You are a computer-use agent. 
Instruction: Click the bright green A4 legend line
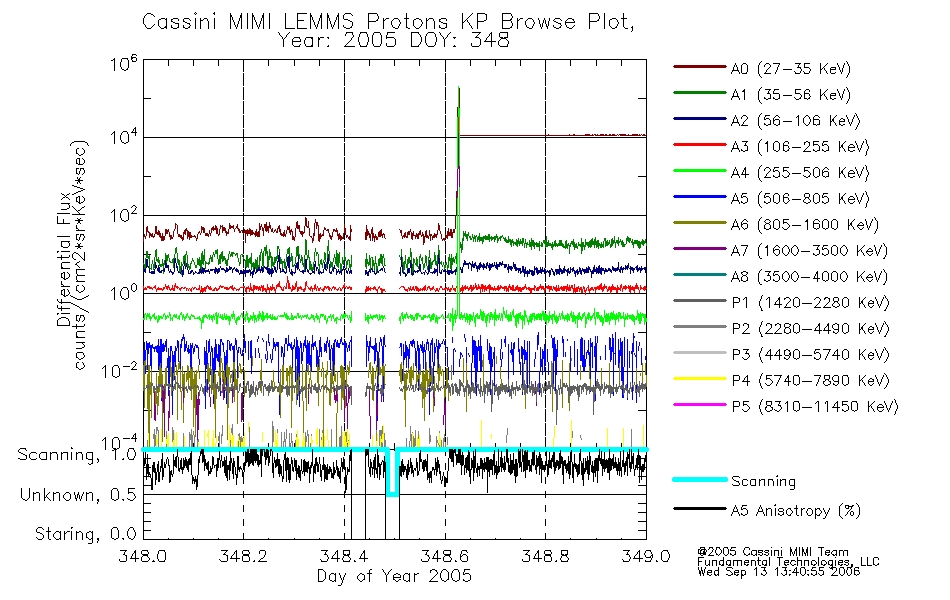point(699,171)
